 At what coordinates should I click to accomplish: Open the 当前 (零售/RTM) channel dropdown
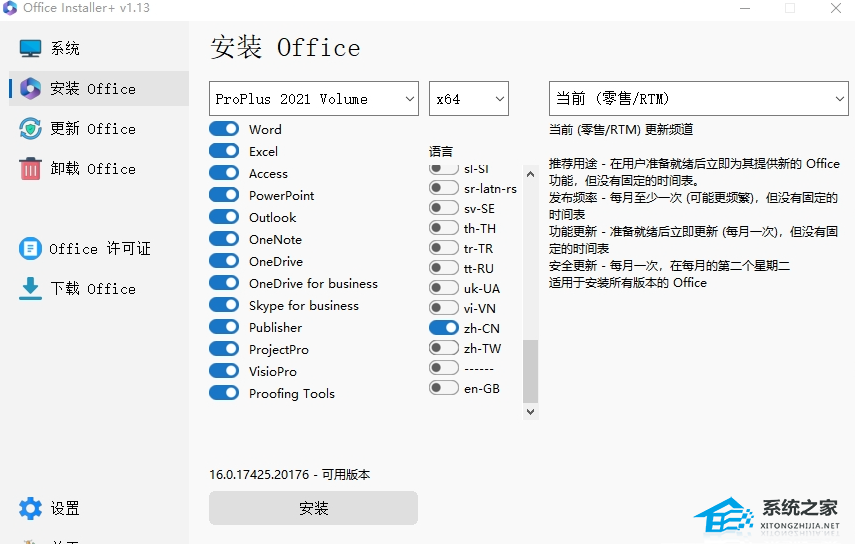(x=699, y=99)
